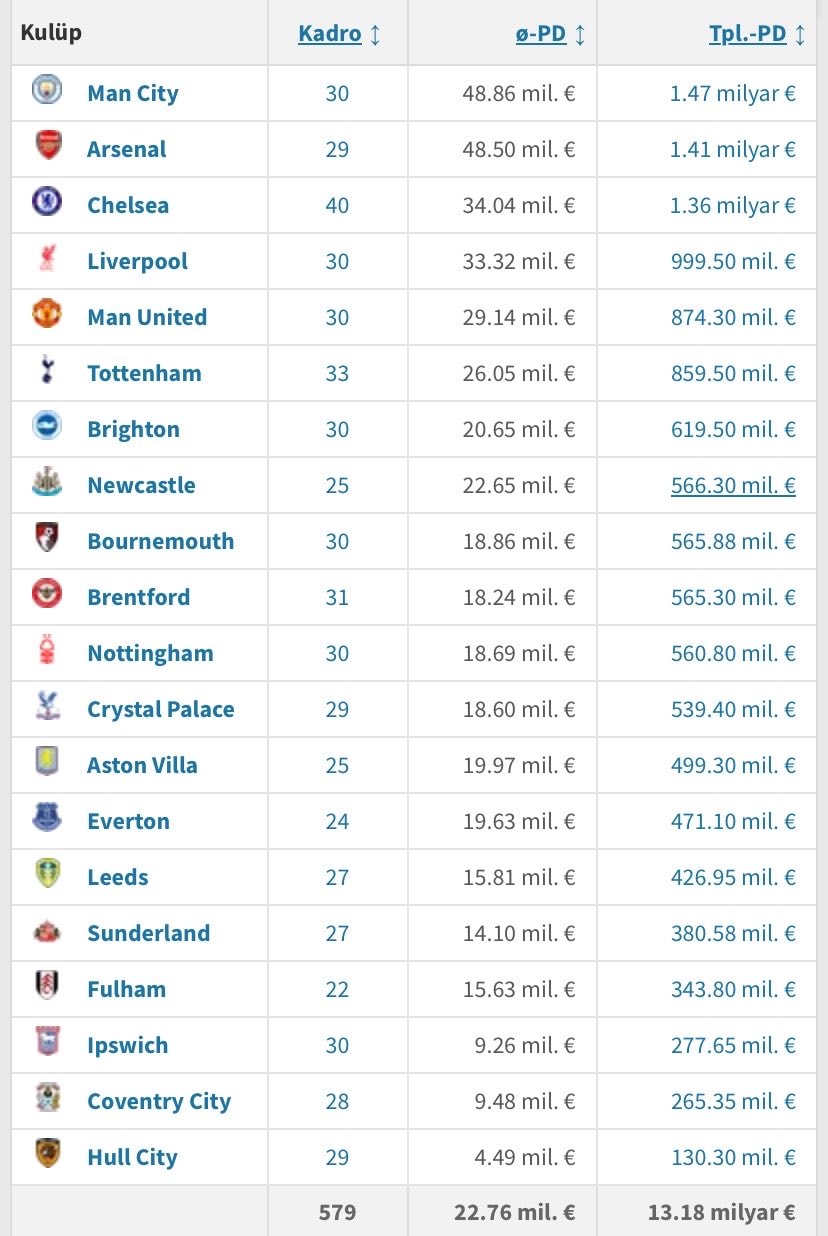
Task: Open the Crystal Palace club page
Action: [x=160, y=709]
